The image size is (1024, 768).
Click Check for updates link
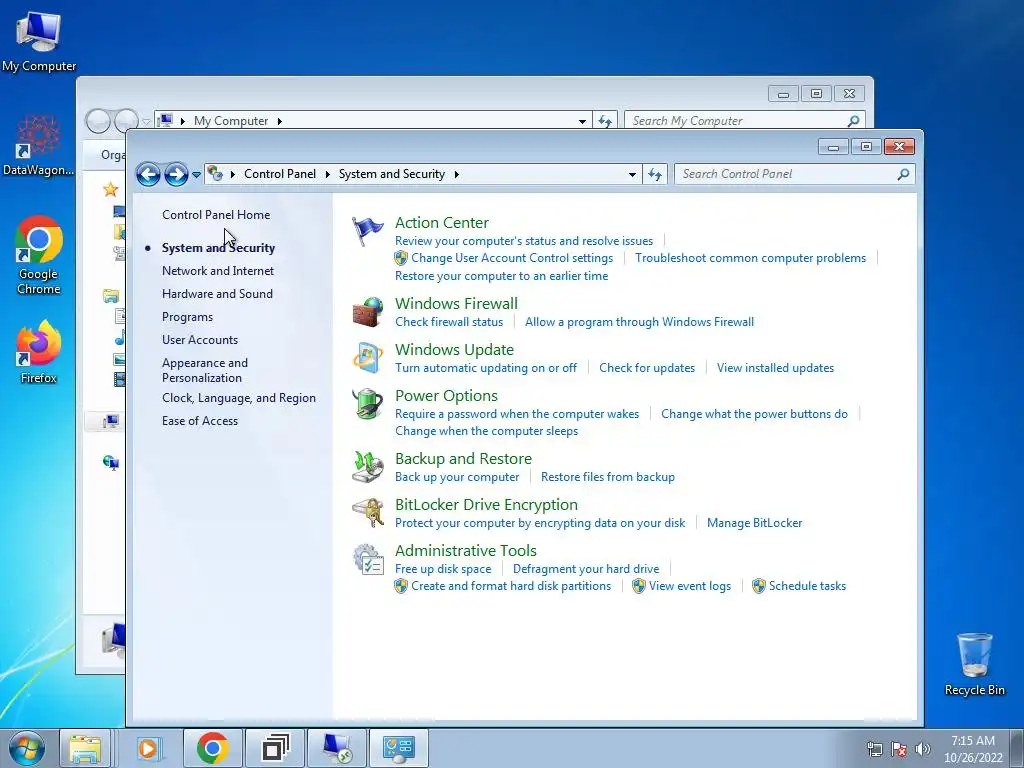click(647, 368)
